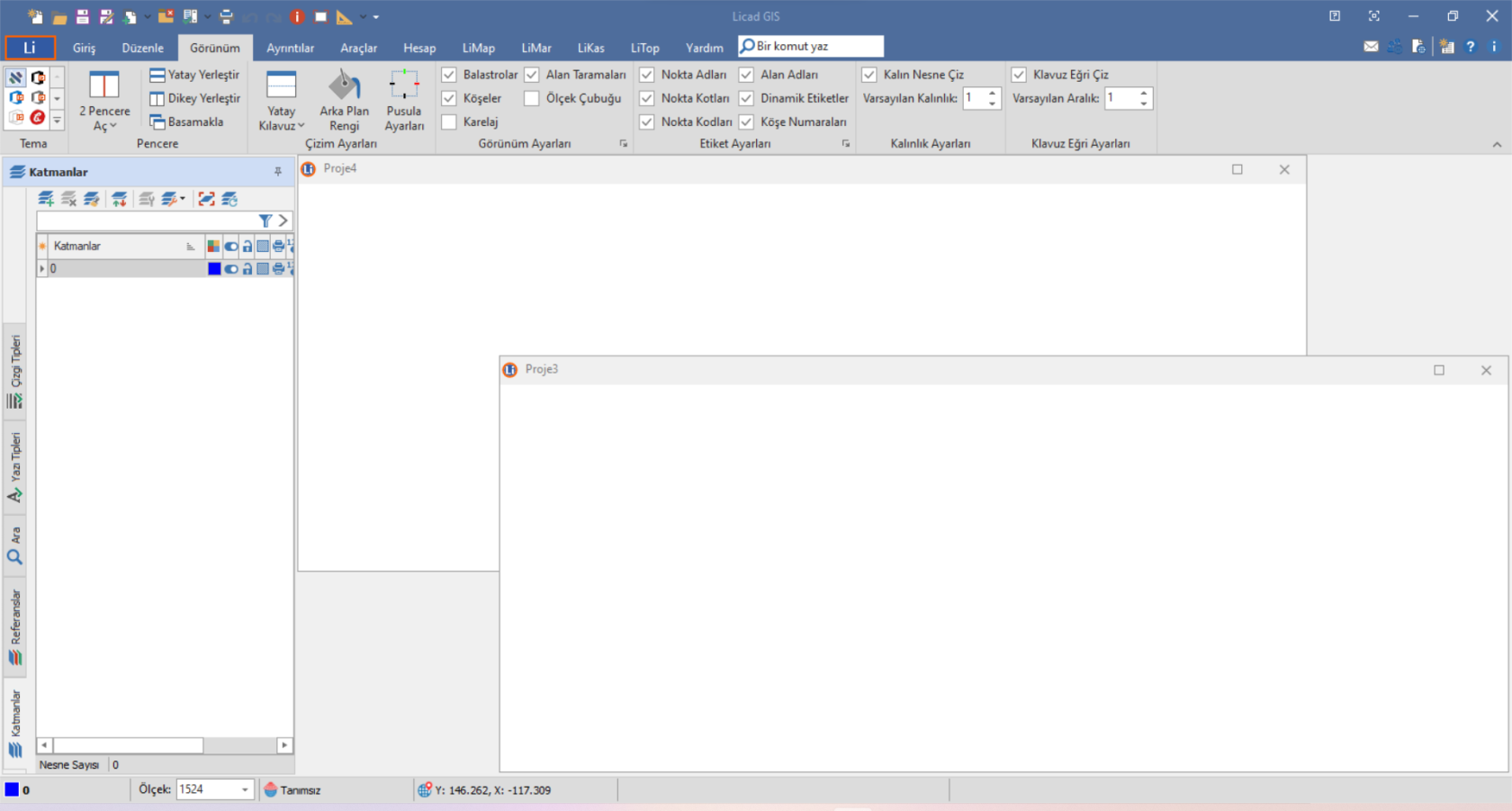
Task: Toggle Nokta Adları checkbox
Action: tap(646, 75)
